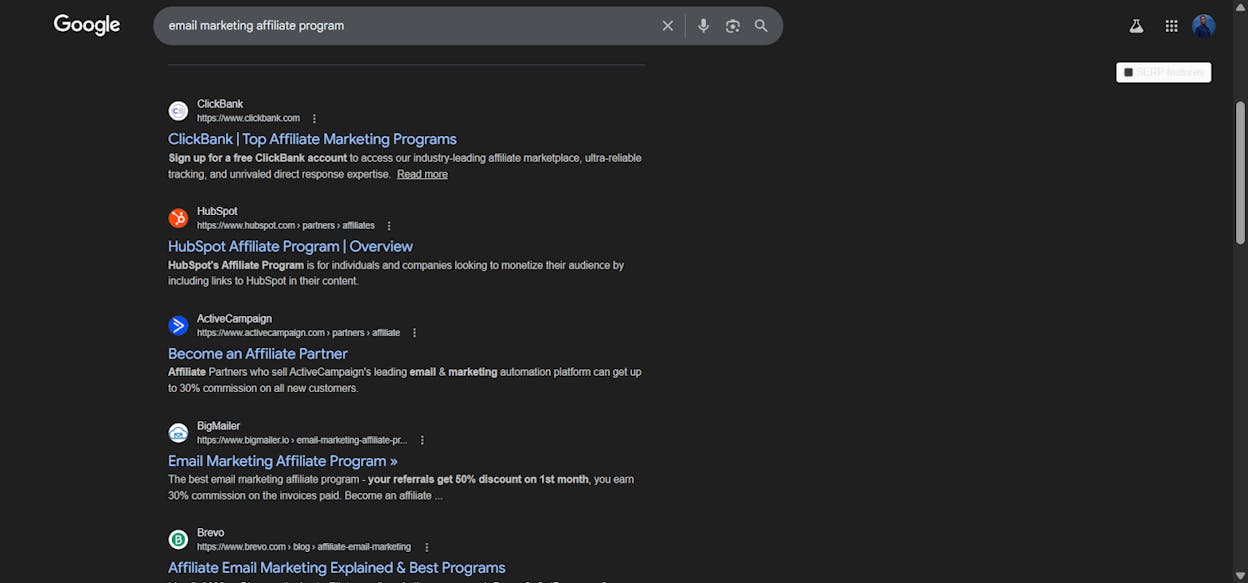Click the hubspot.com partners affiliates URL
Viewport: 1248px width, 583px height.
click(x=286, y=226)
